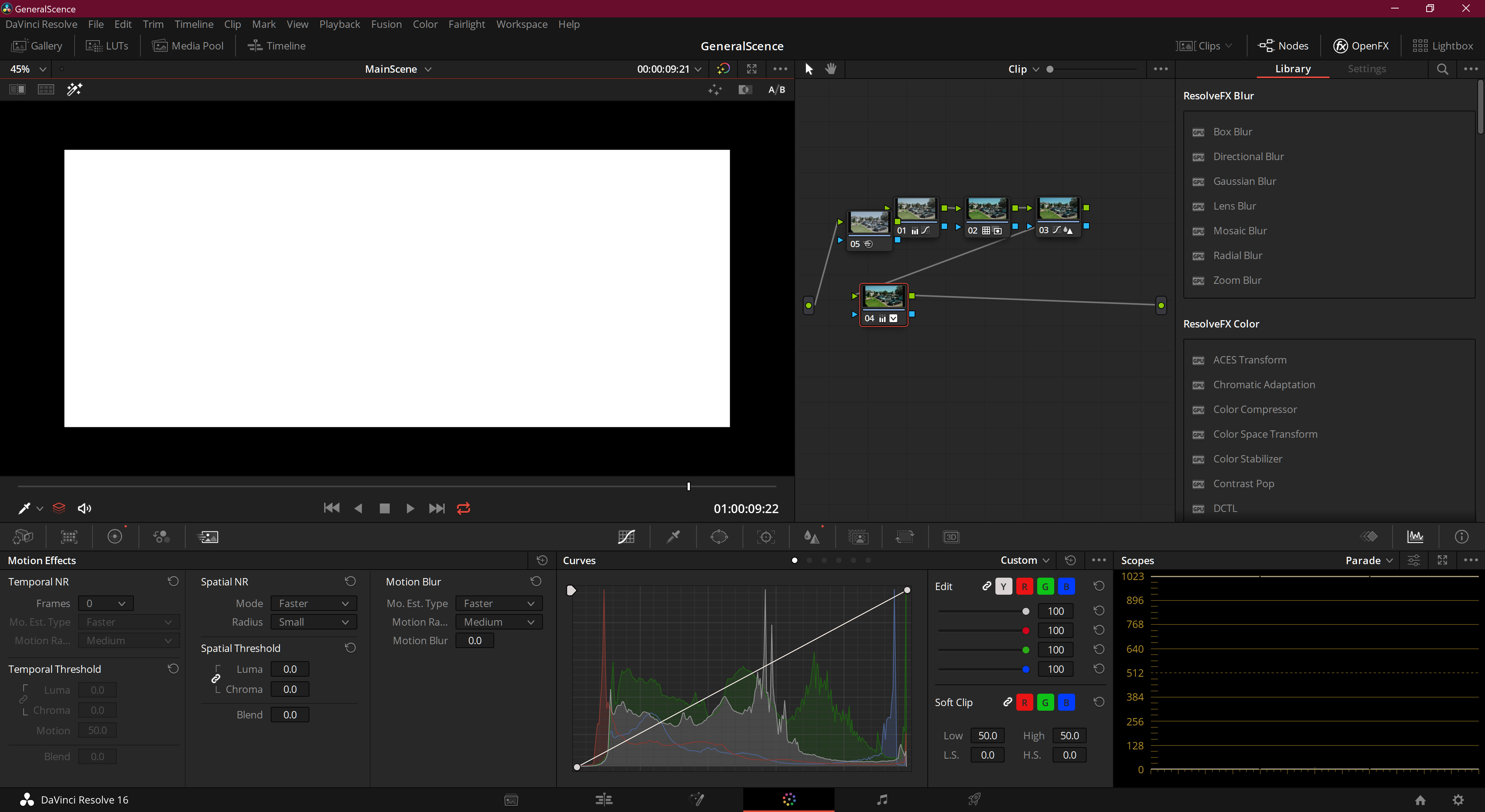Image resolution: width=1485 pixels, height=812 pixels.
Task: Toggle the blue curve edit channel
Action: [1067, 587]
